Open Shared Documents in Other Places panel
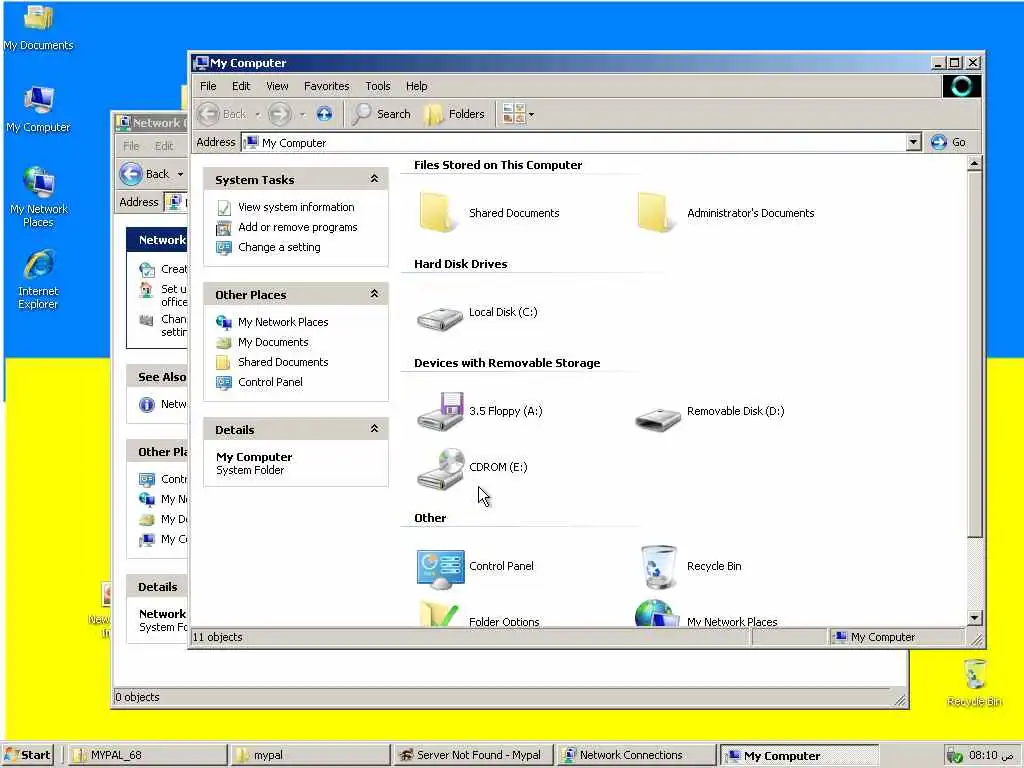This screenshot has height=768, width=1024. click(283, 362)
